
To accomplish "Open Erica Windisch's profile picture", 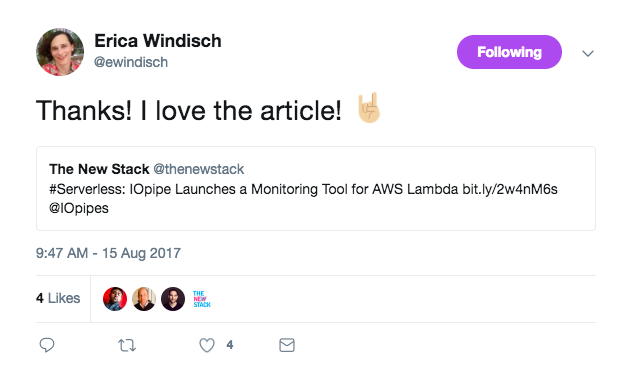I will click(x=60, y=52).
